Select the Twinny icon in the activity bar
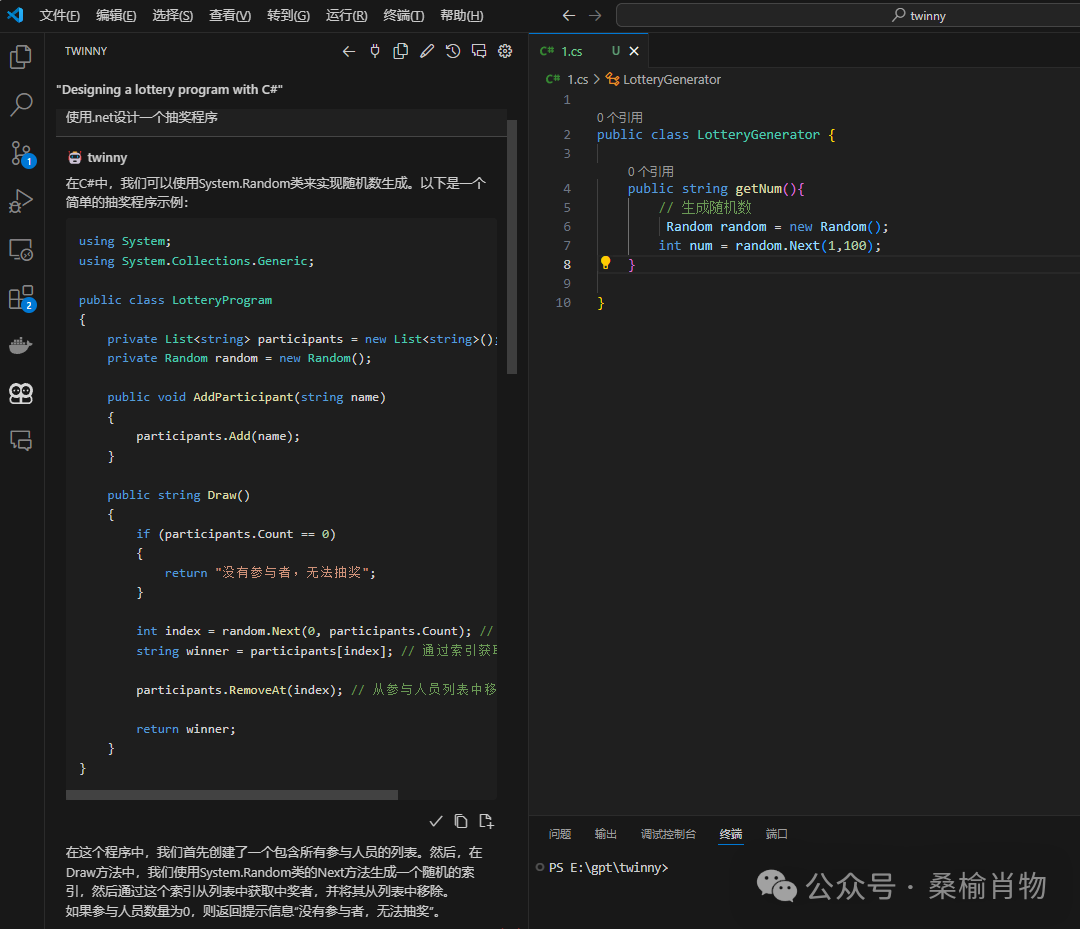This screenshot has height=929, width=1080. pyautogui.click(x=21, y=393)
